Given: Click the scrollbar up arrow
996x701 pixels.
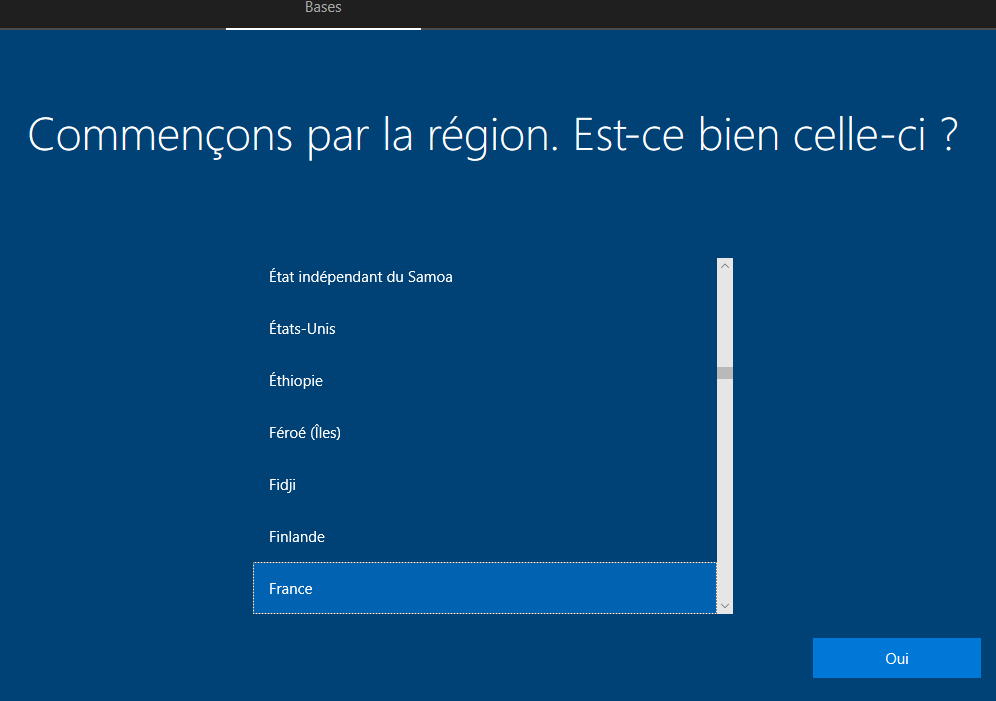Looking at the screenshot, I should [725, 266].
